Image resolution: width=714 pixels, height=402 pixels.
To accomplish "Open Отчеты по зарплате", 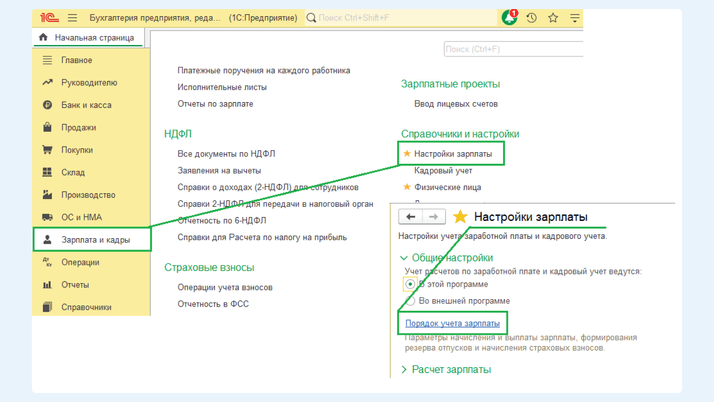I will tap(215, 104).
